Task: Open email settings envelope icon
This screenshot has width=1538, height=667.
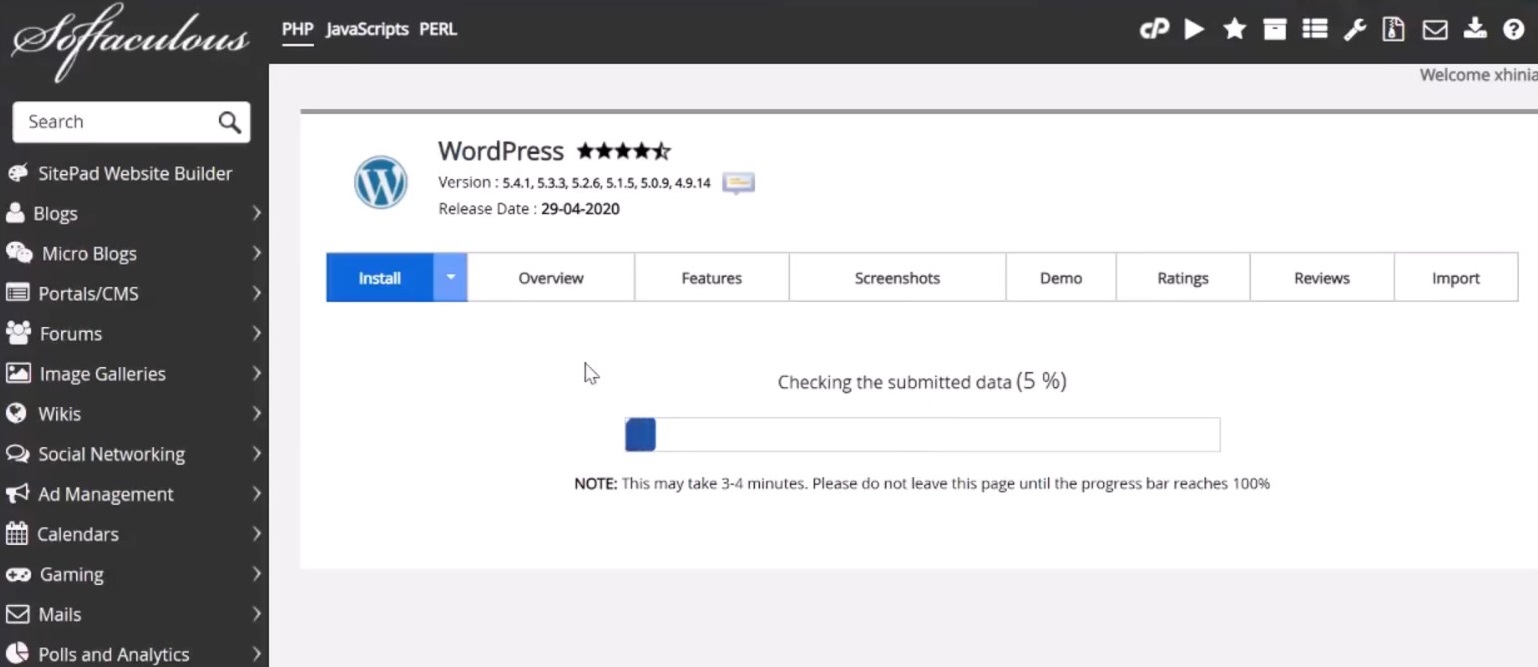Action: 1435,30
